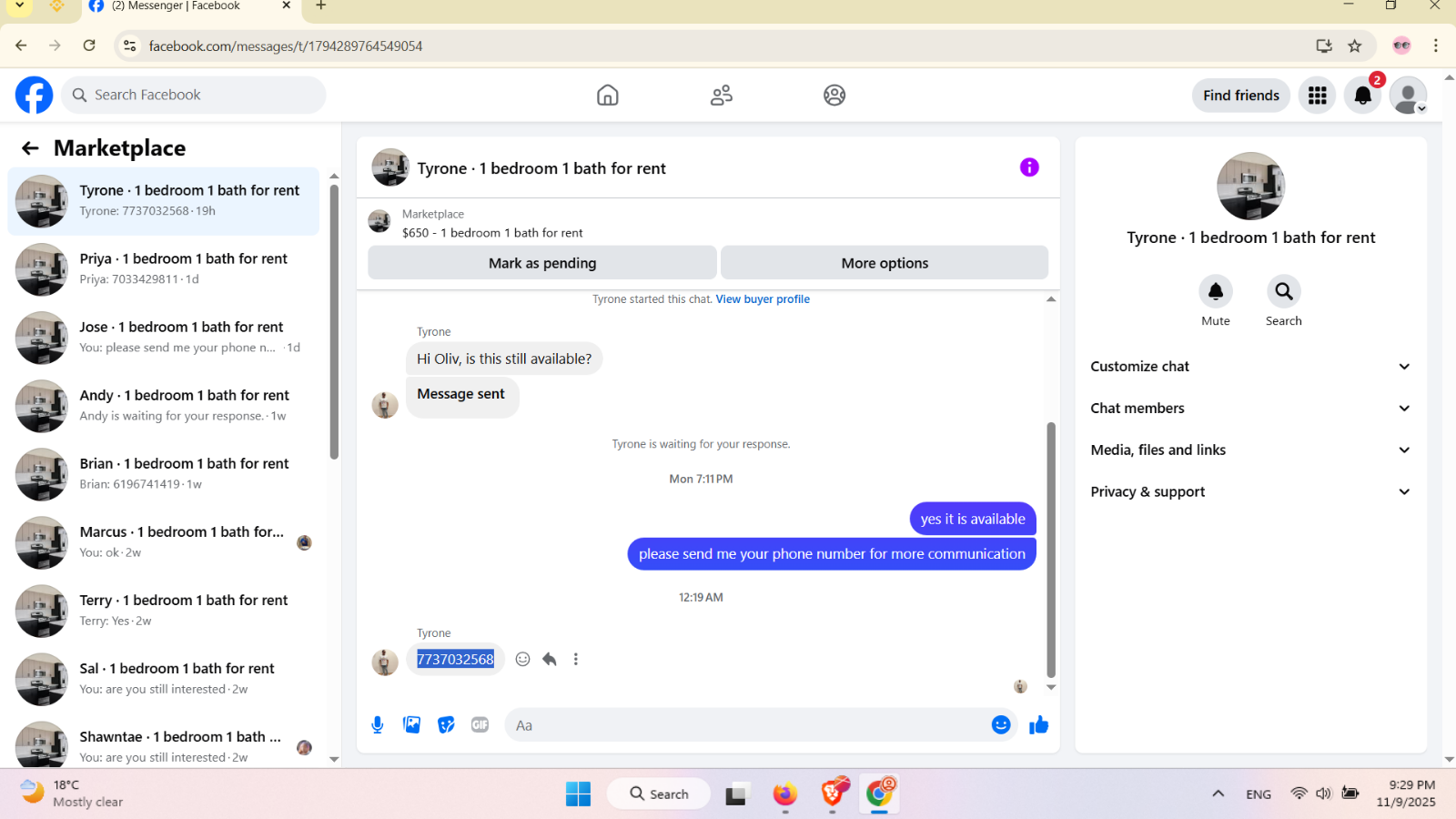The image size is (1456, 819).
Task: Send a voice clip microphone icon
Action: (x=378, y=725)
